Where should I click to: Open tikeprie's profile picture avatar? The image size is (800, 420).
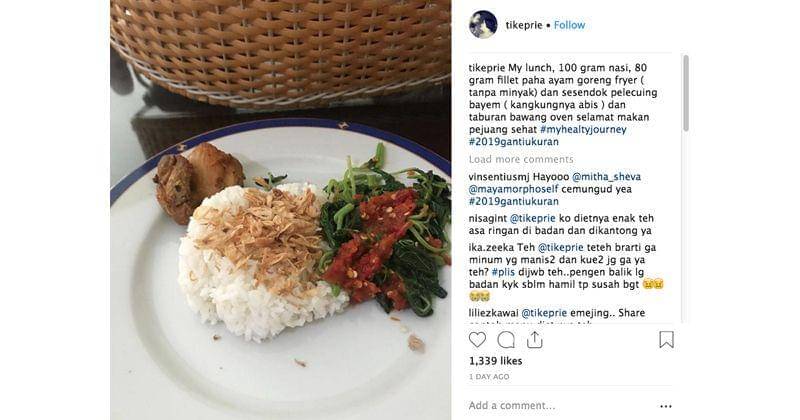(483, 24)
